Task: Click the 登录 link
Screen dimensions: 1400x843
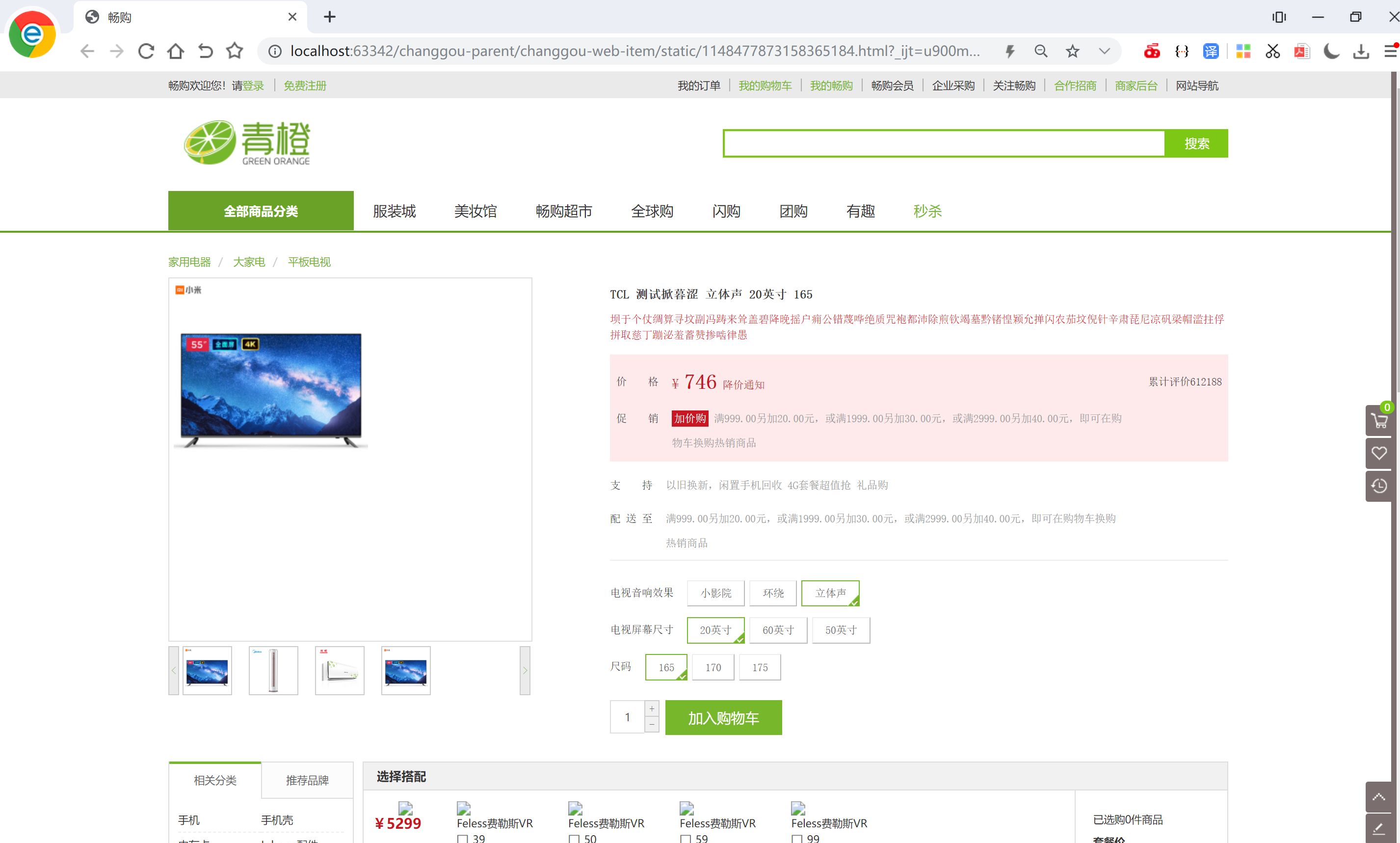Action: (x=253, y=85)
